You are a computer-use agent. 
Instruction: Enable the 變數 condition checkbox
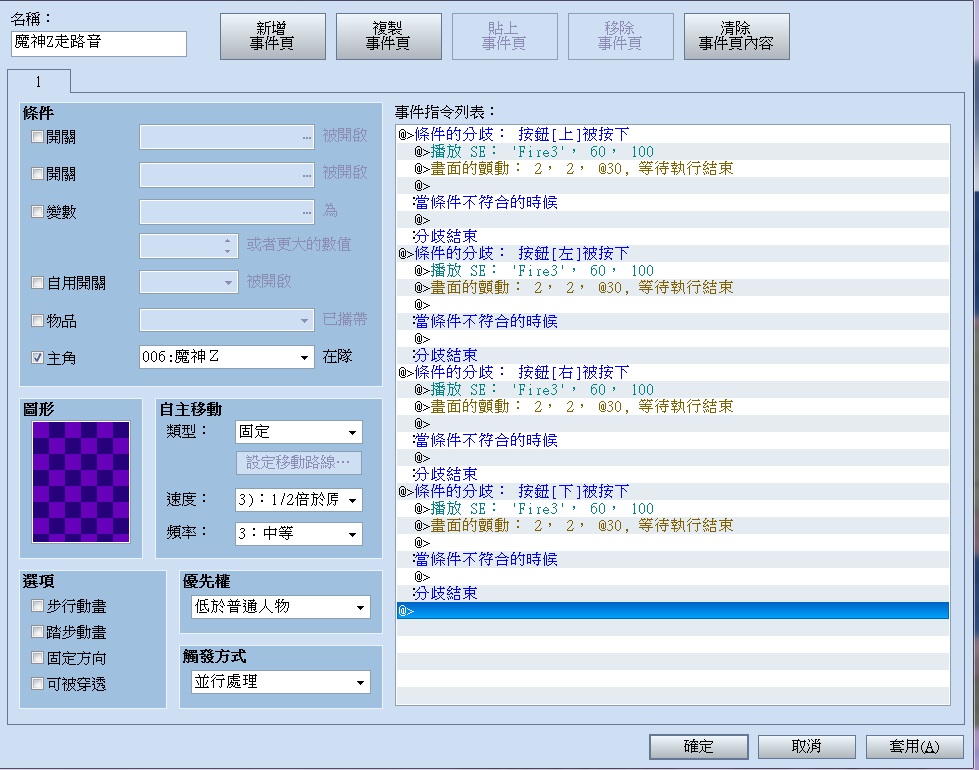37,212
